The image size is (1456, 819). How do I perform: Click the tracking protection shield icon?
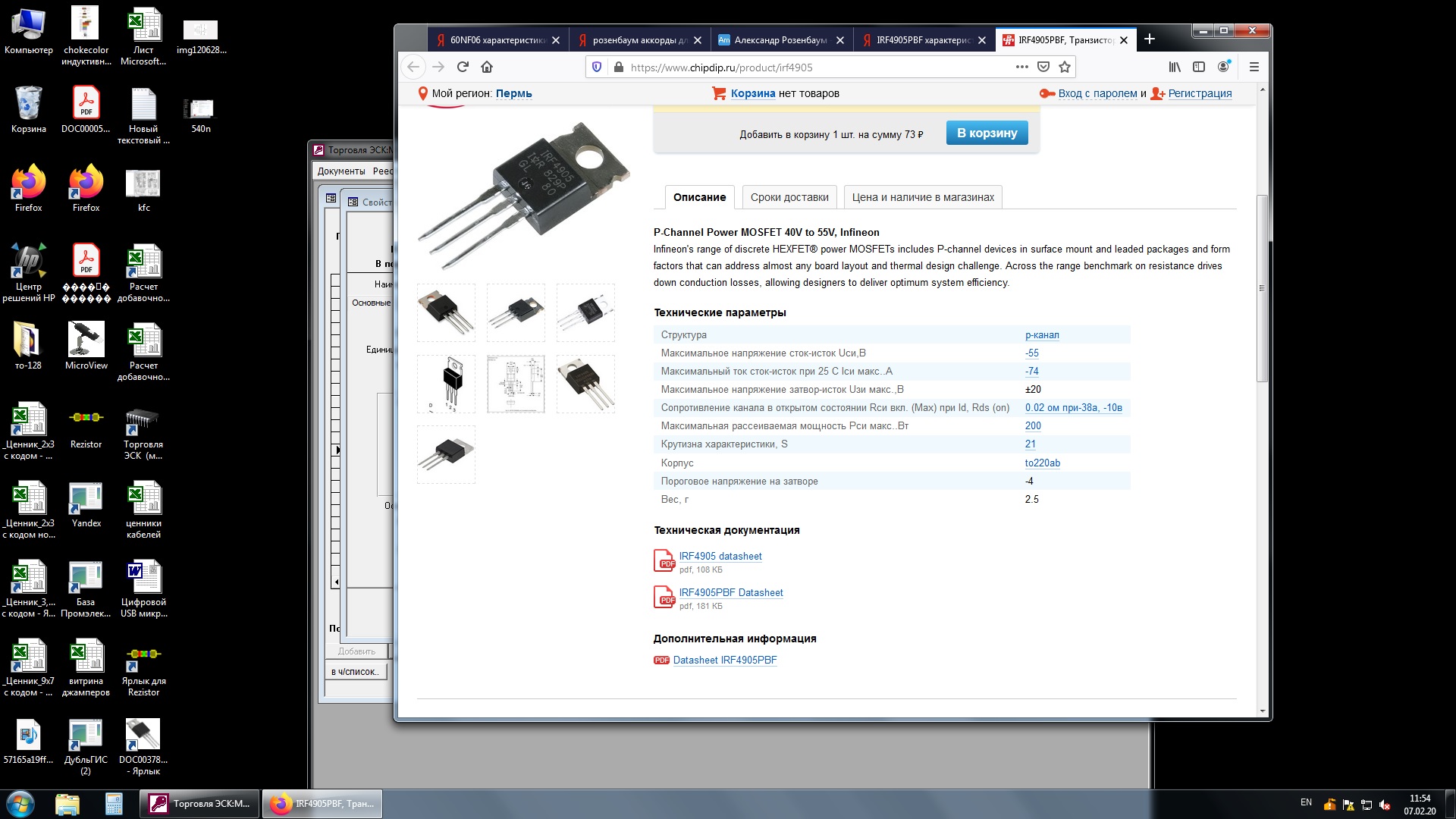tap(597, 67)
